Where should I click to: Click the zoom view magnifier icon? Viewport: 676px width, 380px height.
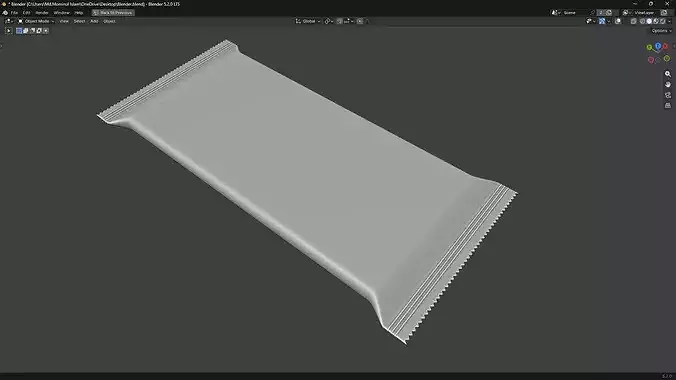(668, 74)
